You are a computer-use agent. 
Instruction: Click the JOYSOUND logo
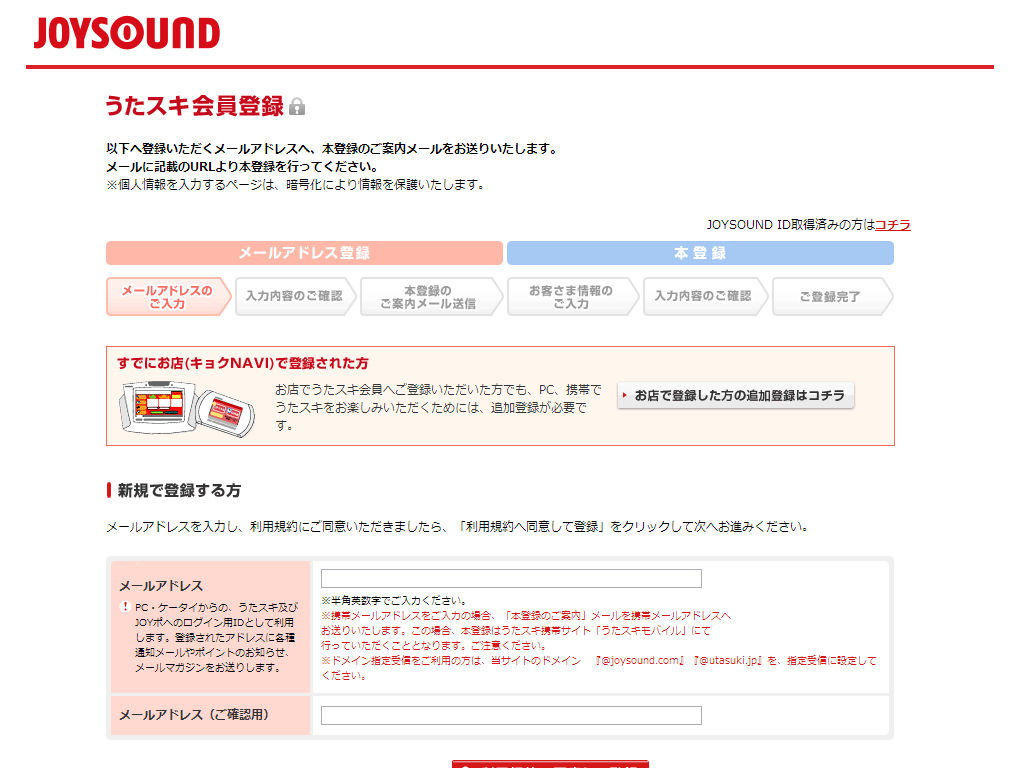(127, 33)
